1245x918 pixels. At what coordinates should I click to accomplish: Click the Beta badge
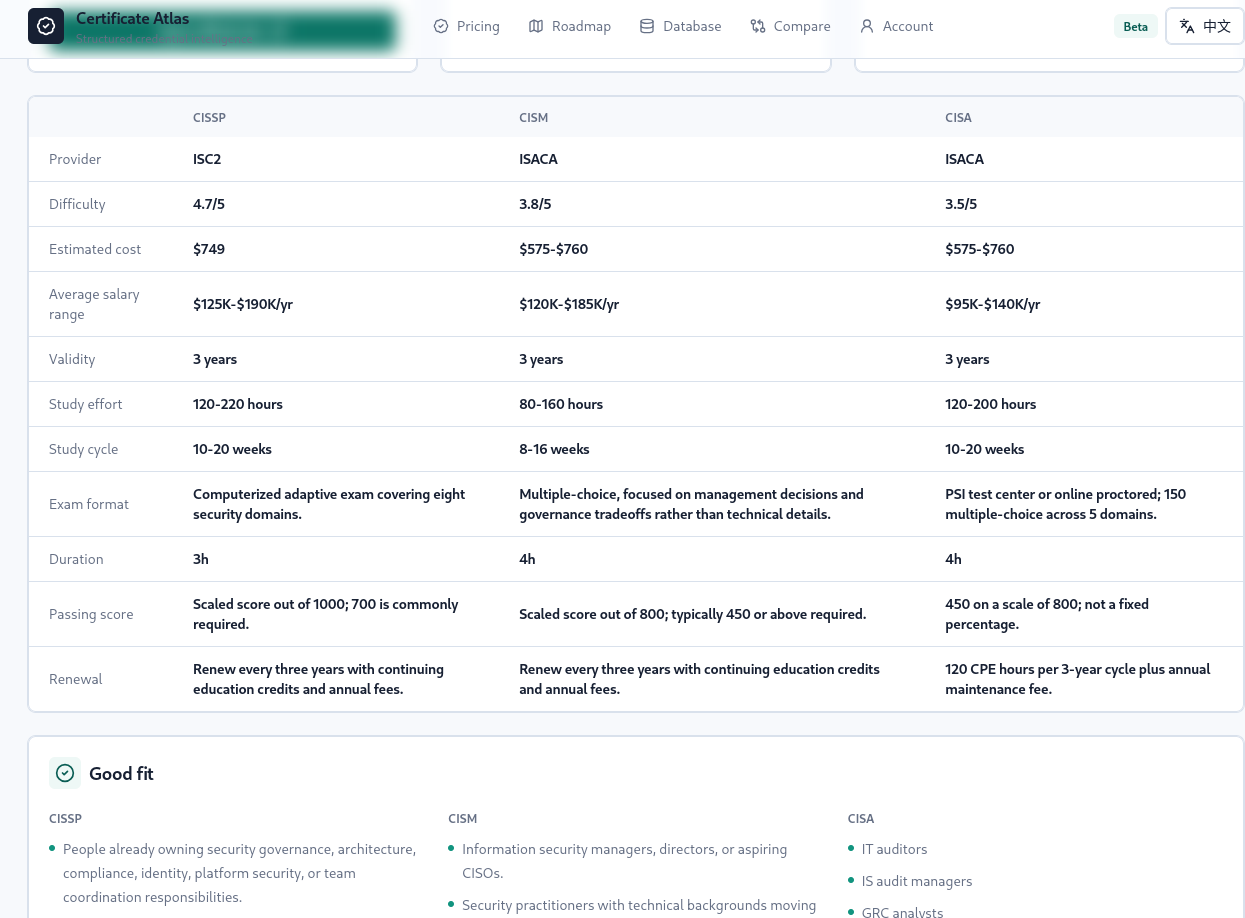(1135, 26)
